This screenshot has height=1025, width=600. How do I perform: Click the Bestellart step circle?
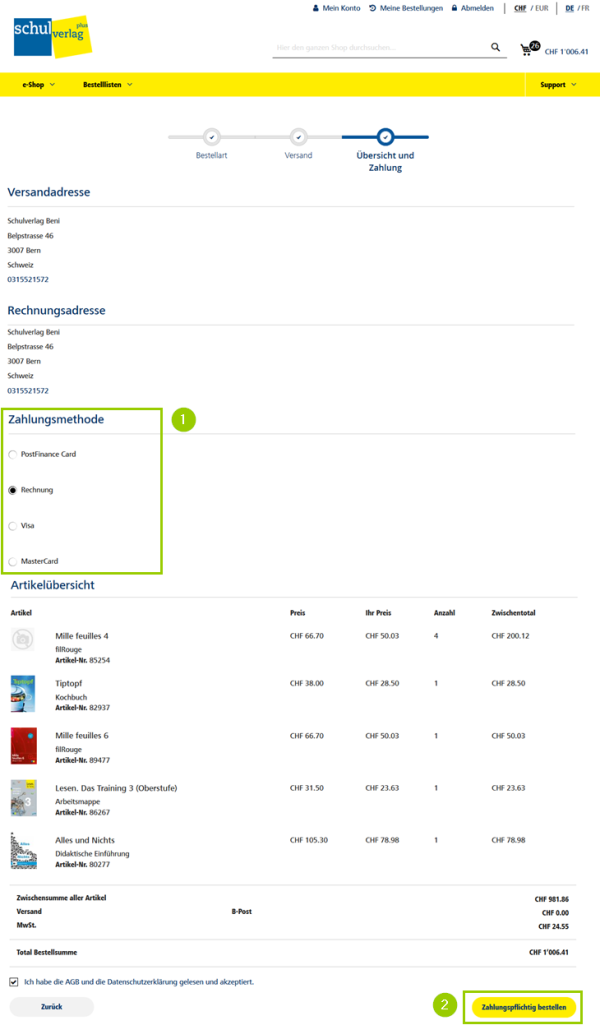click(x=211, y=137)
